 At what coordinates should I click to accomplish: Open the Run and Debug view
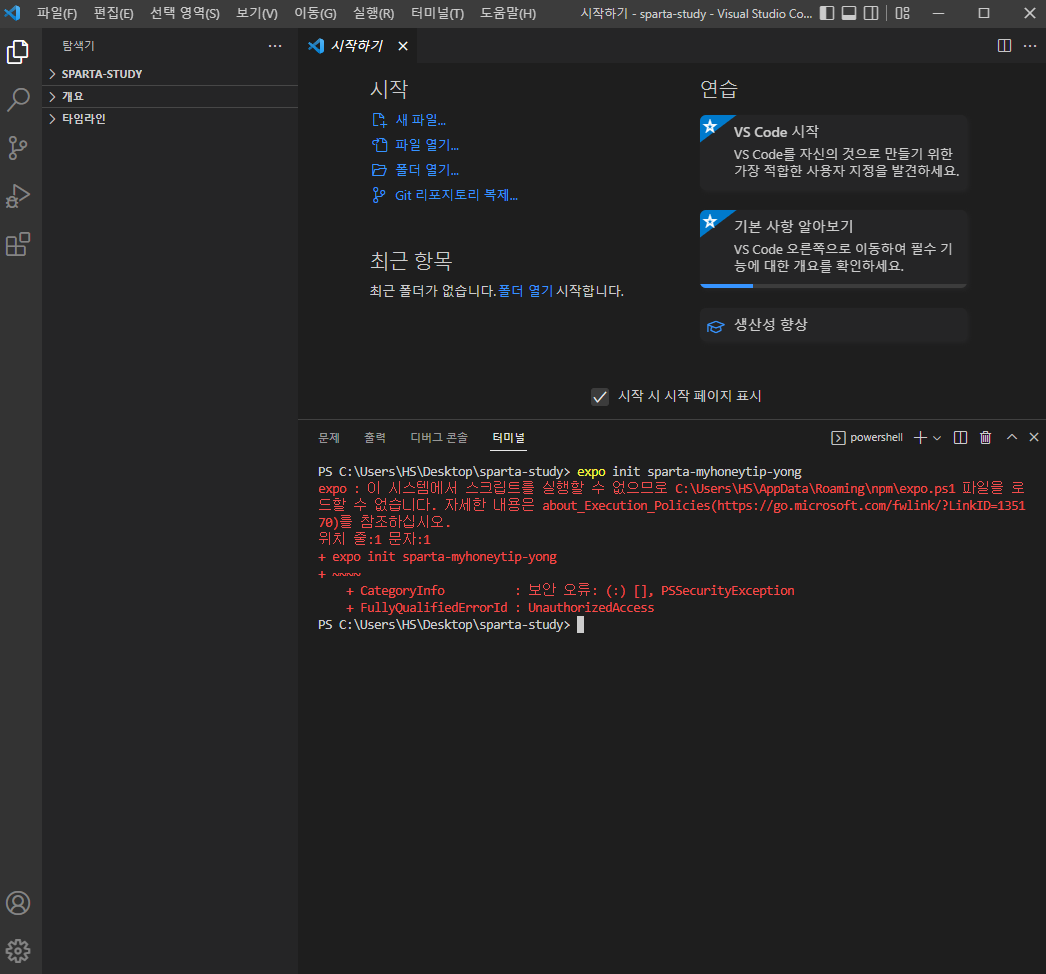click(x=18, y=196)
